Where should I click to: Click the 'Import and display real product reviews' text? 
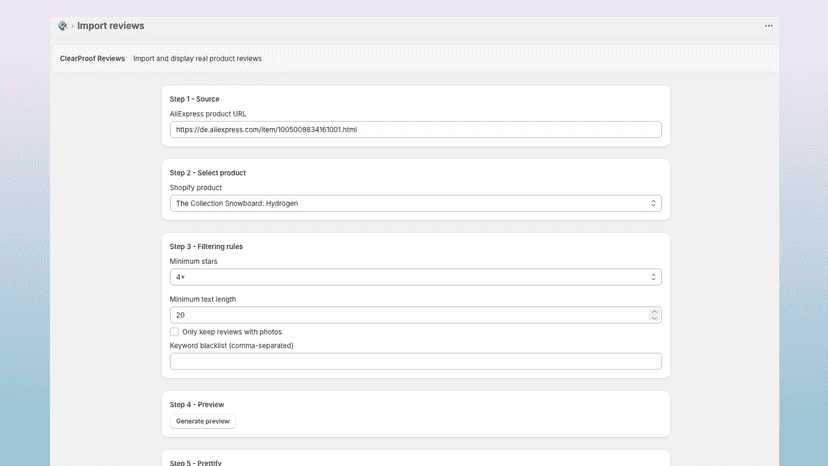[x=197, y=59]
